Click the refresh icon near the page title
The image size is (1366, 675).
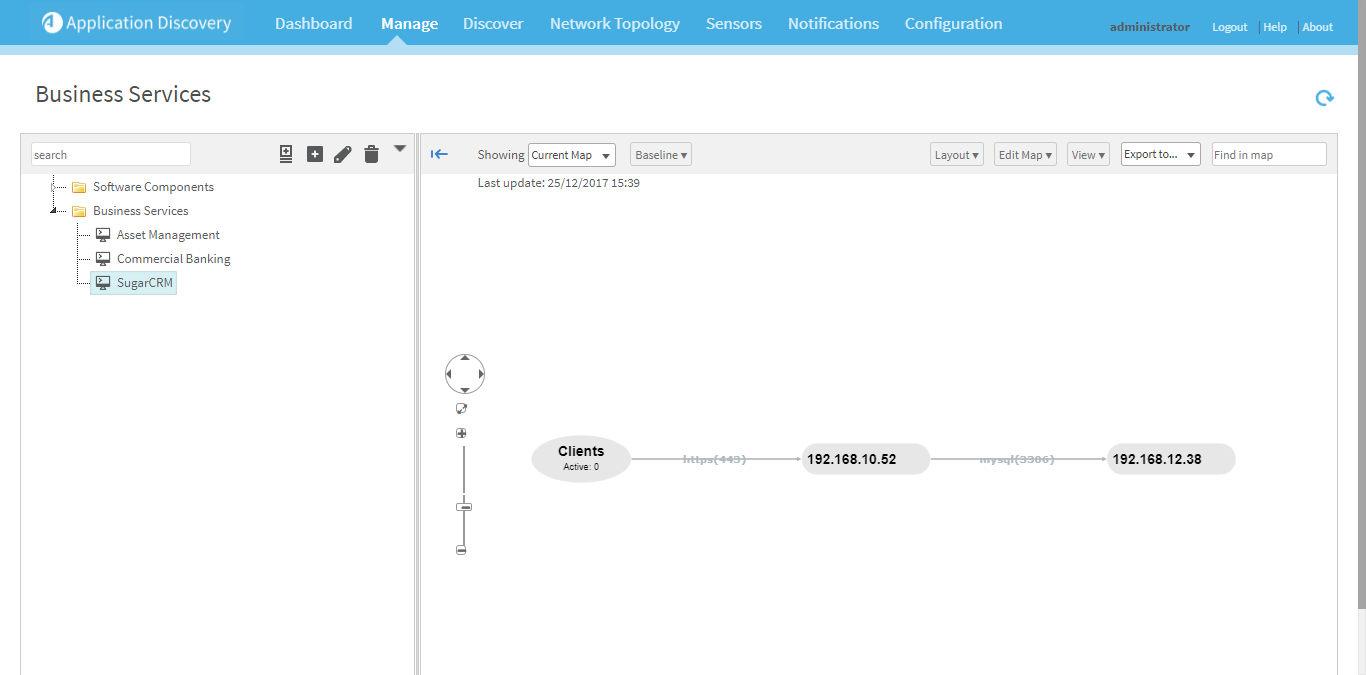pos(1324,98)
